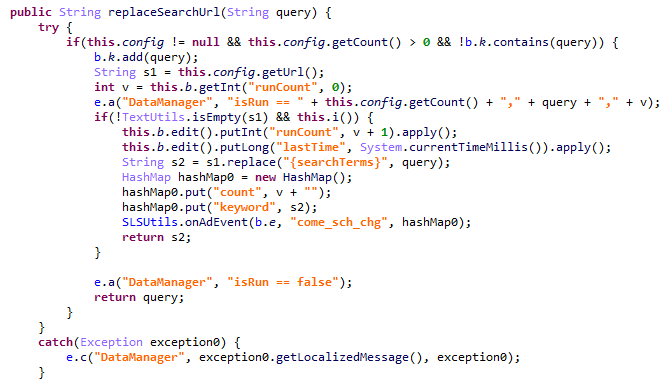Screen dimensions: 671x381
Task: Click the "return query;" statement
Action: pyautogui.click(x=139, y=297)
